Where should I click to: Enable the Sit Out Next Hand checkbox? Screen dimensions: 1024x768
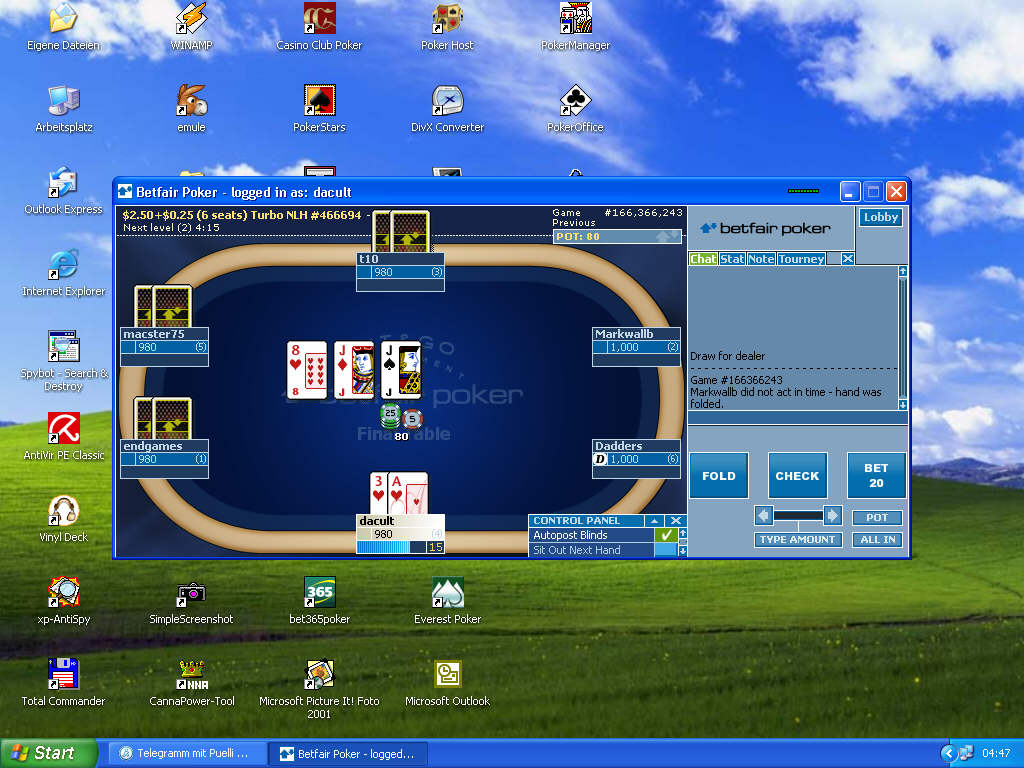(x=666, y=550)
